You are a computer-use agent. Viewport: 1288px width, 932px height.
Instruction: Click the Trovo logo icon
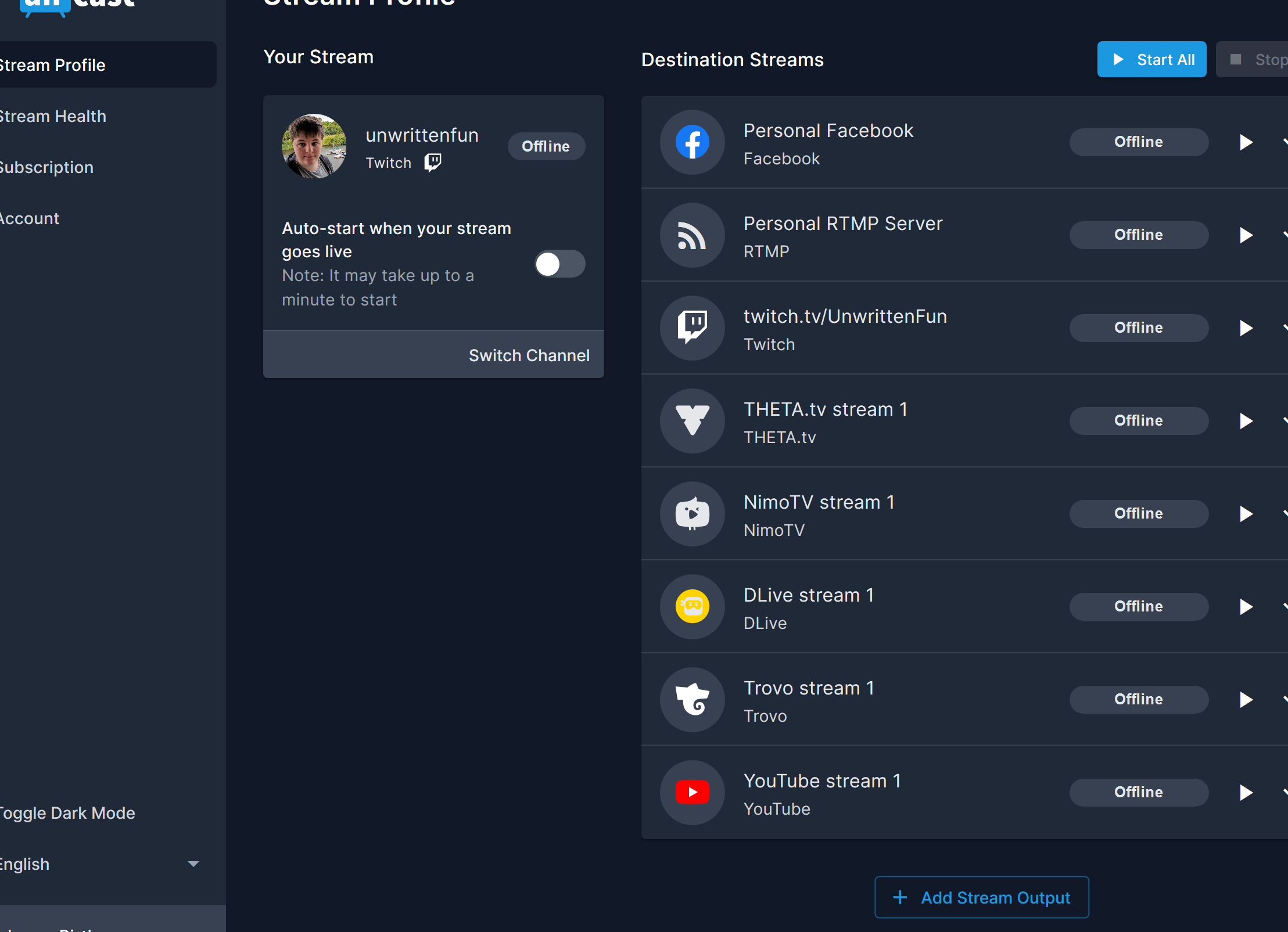click(x=692, y=700)
